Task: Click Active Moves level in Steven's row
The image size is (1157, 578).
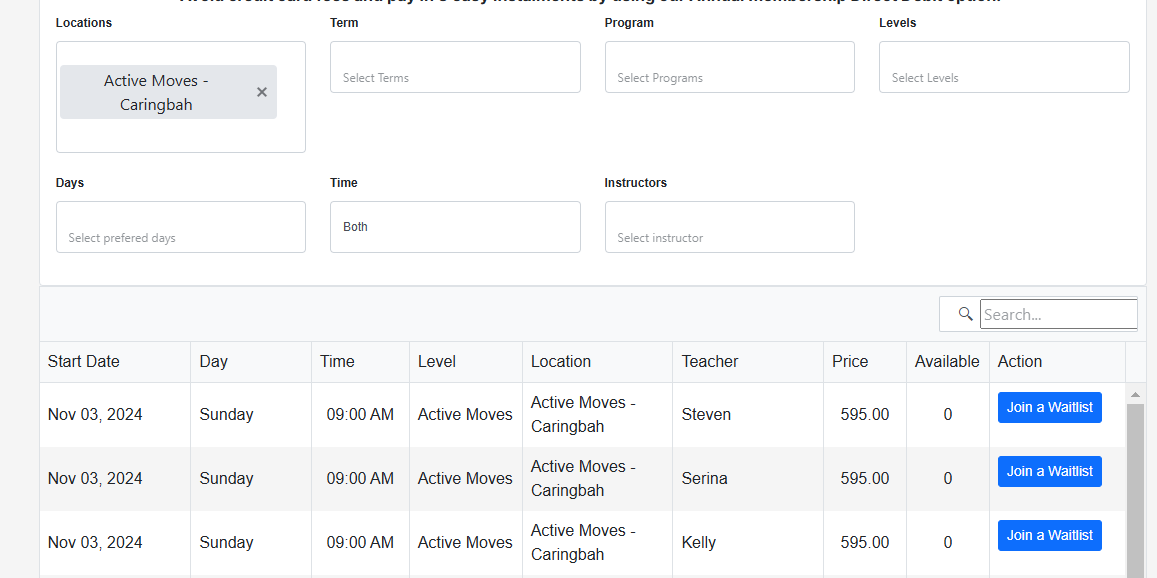Action: click(465, 414)
